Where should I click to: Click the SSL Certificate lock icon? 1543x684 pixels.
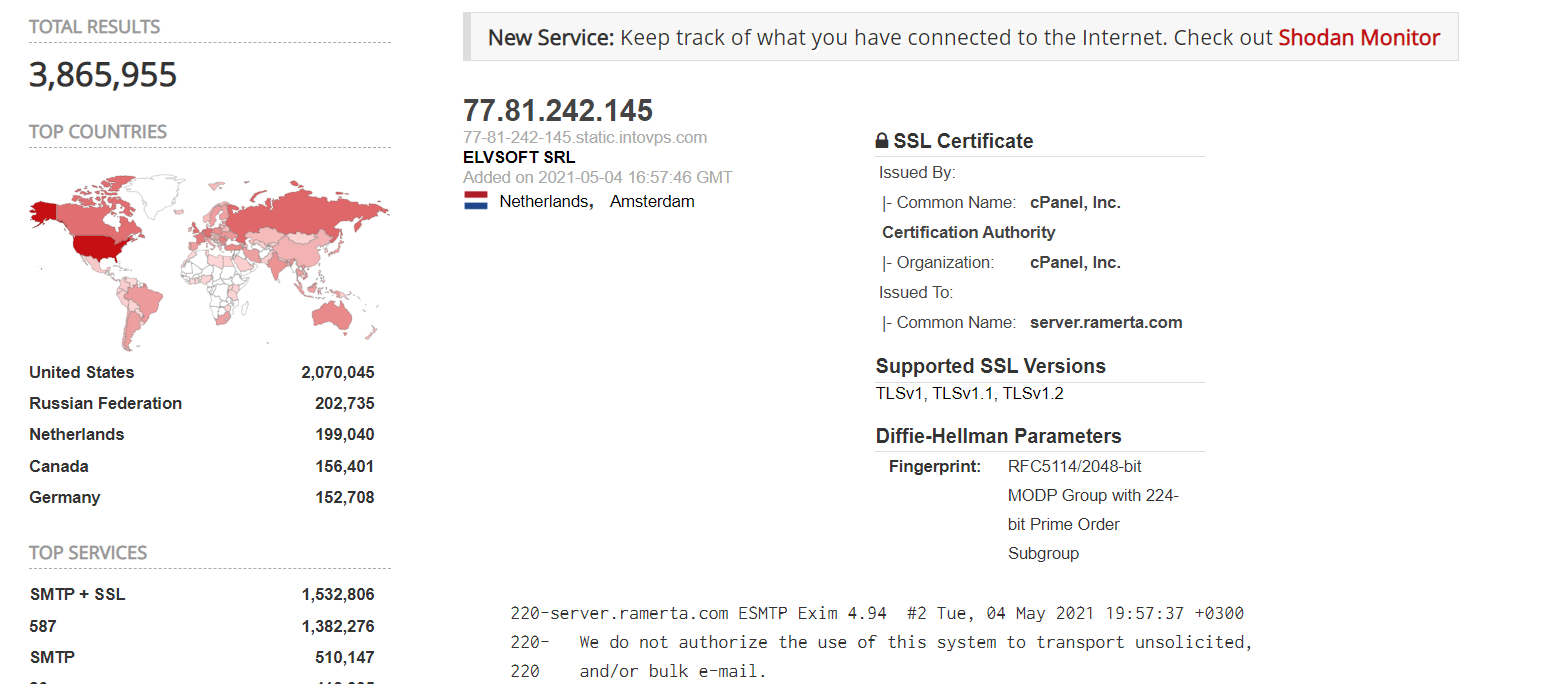click(x=882, y=141)
